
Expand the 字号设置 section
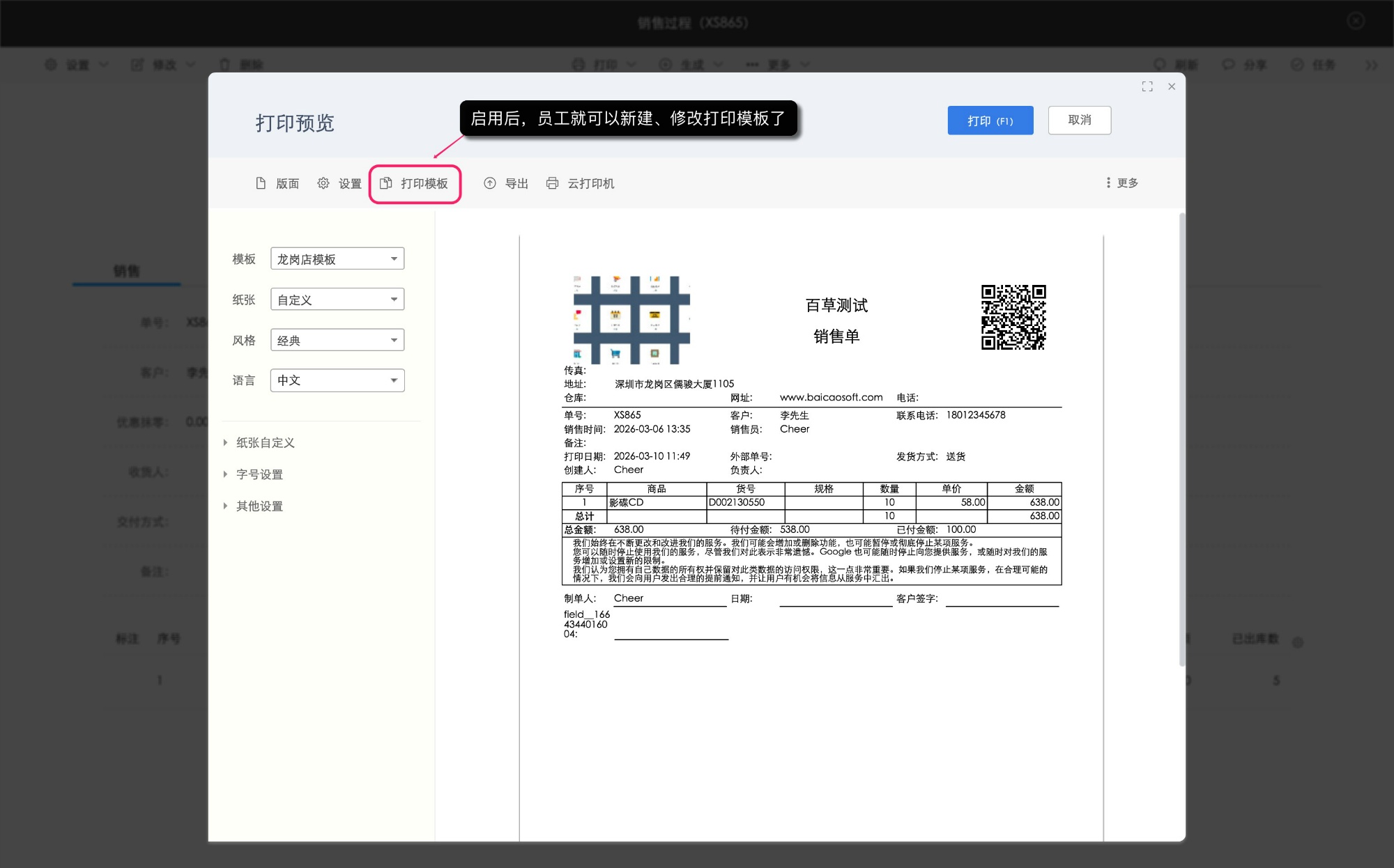click(259, 474)
